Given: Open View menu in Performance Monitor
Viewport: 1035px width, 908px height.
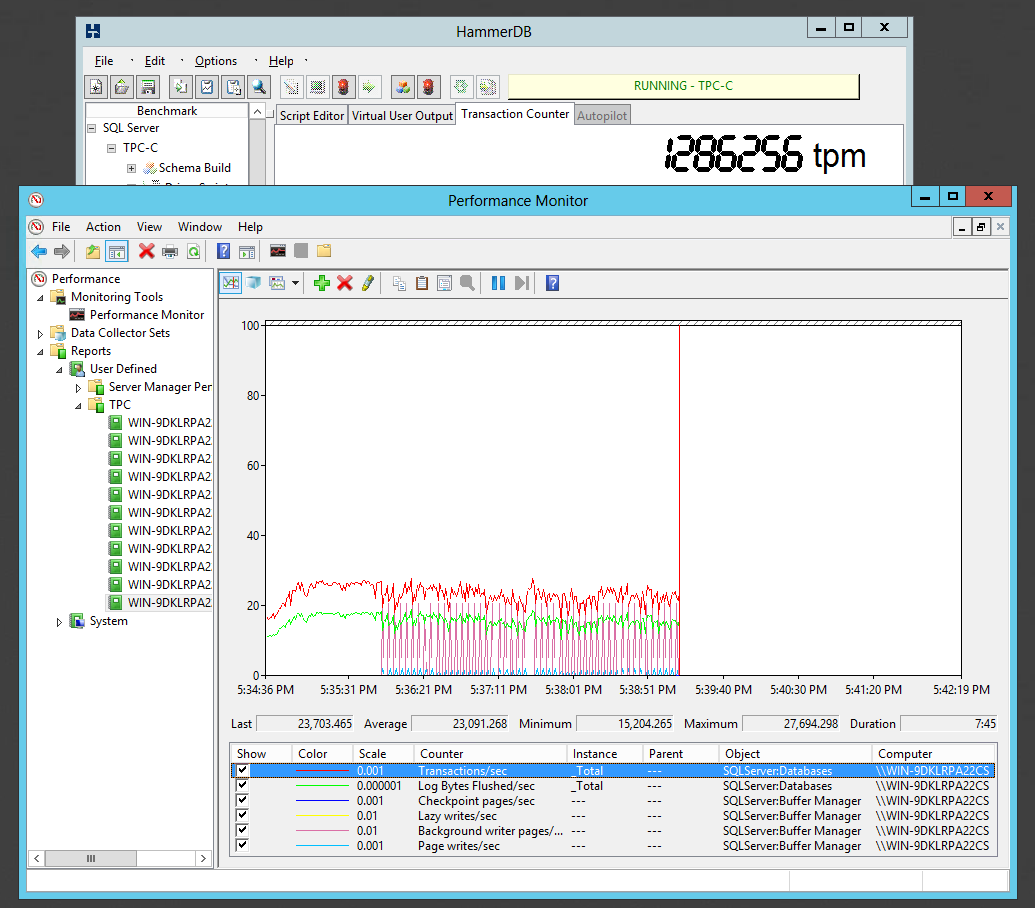Looking at the screenshot, I should 149,226.
